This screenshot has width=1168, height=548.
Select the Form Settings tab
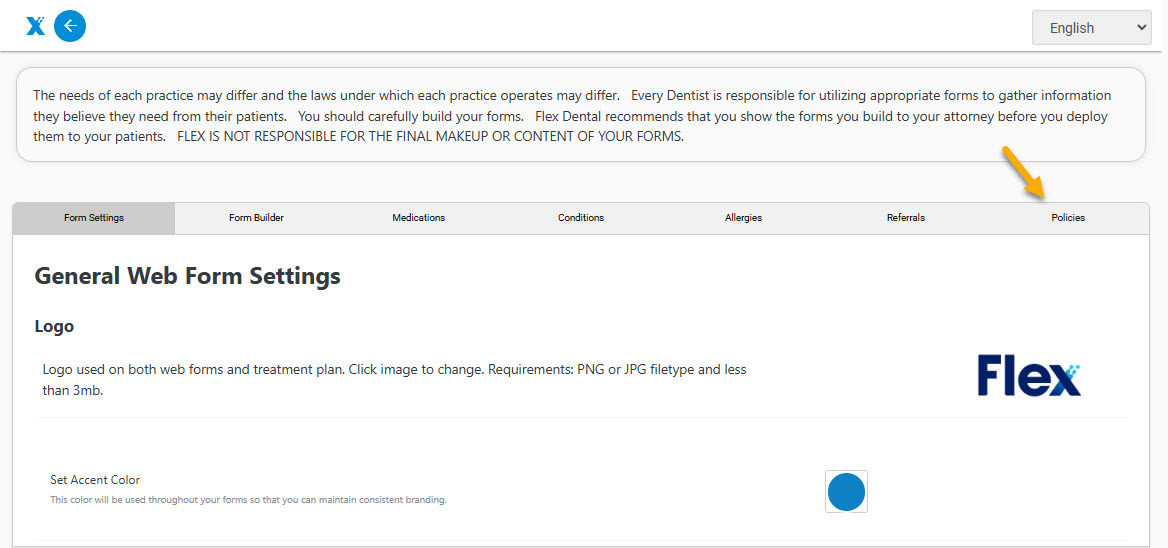click(x=94, y=218)
